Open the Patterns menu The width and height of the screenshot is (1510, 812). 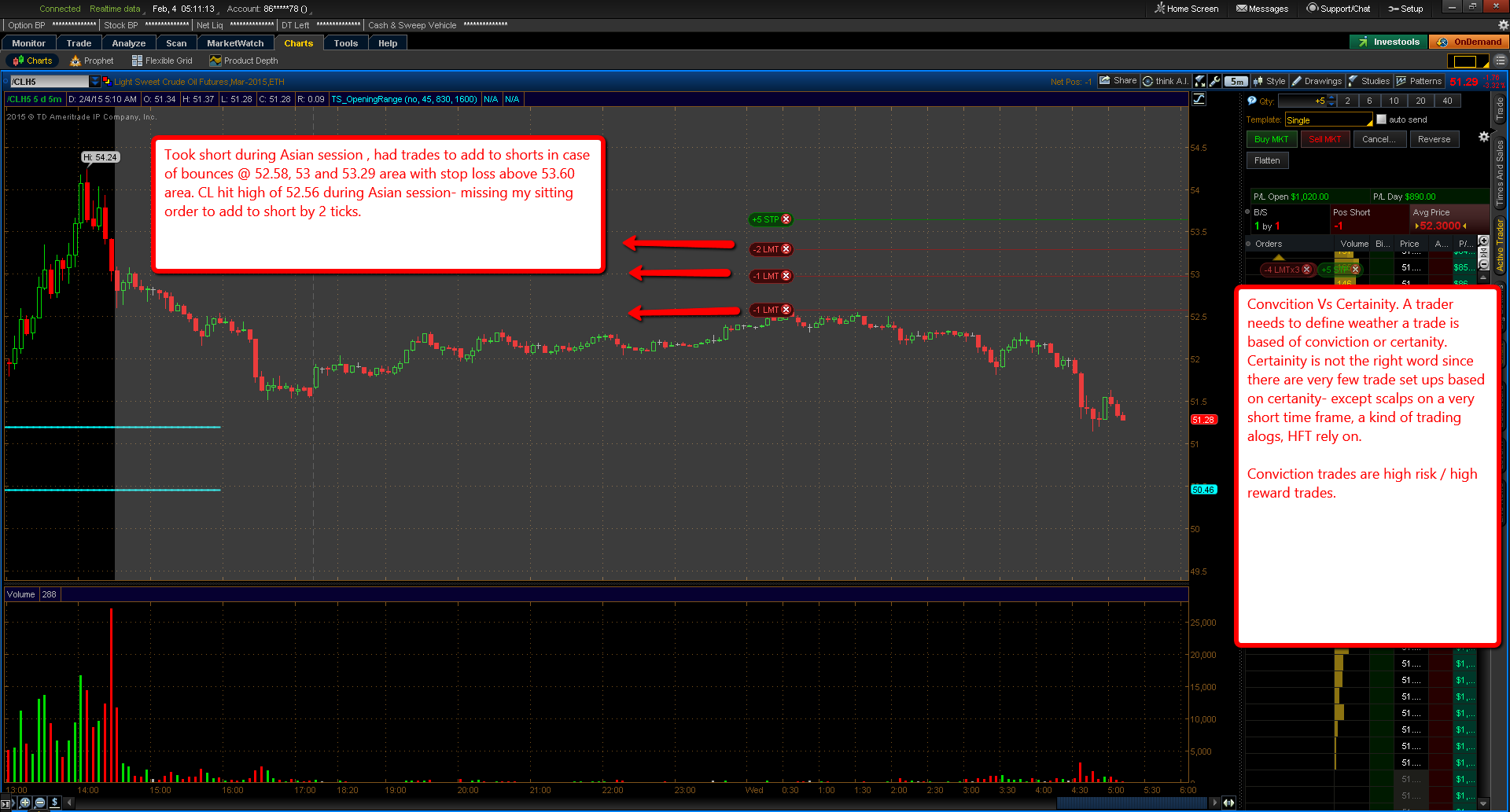click(x=1419, y=81)
